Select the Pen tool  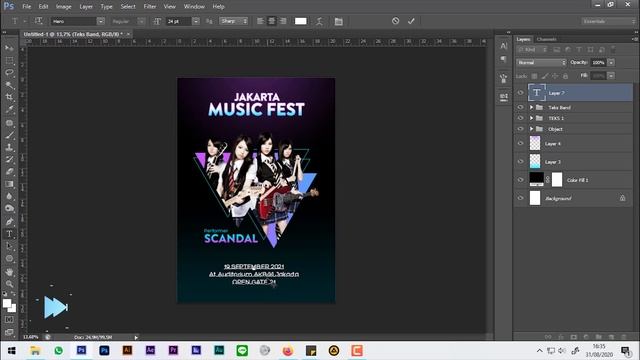point(9,222)
